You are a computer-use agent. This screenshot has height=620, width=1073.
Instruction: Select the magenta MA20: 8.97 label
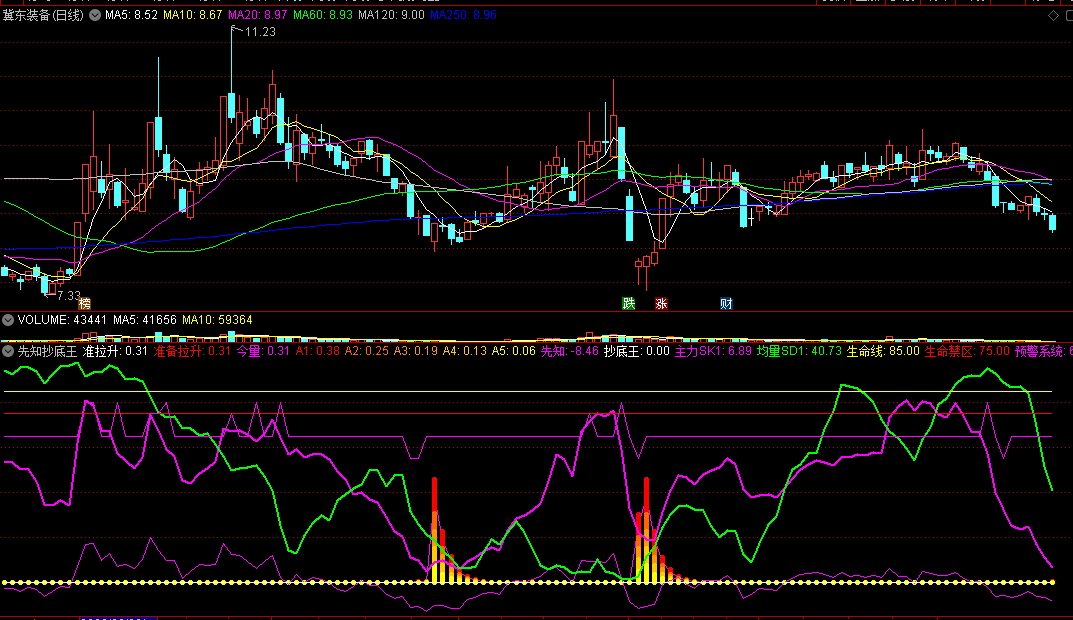tap(258, 14)
